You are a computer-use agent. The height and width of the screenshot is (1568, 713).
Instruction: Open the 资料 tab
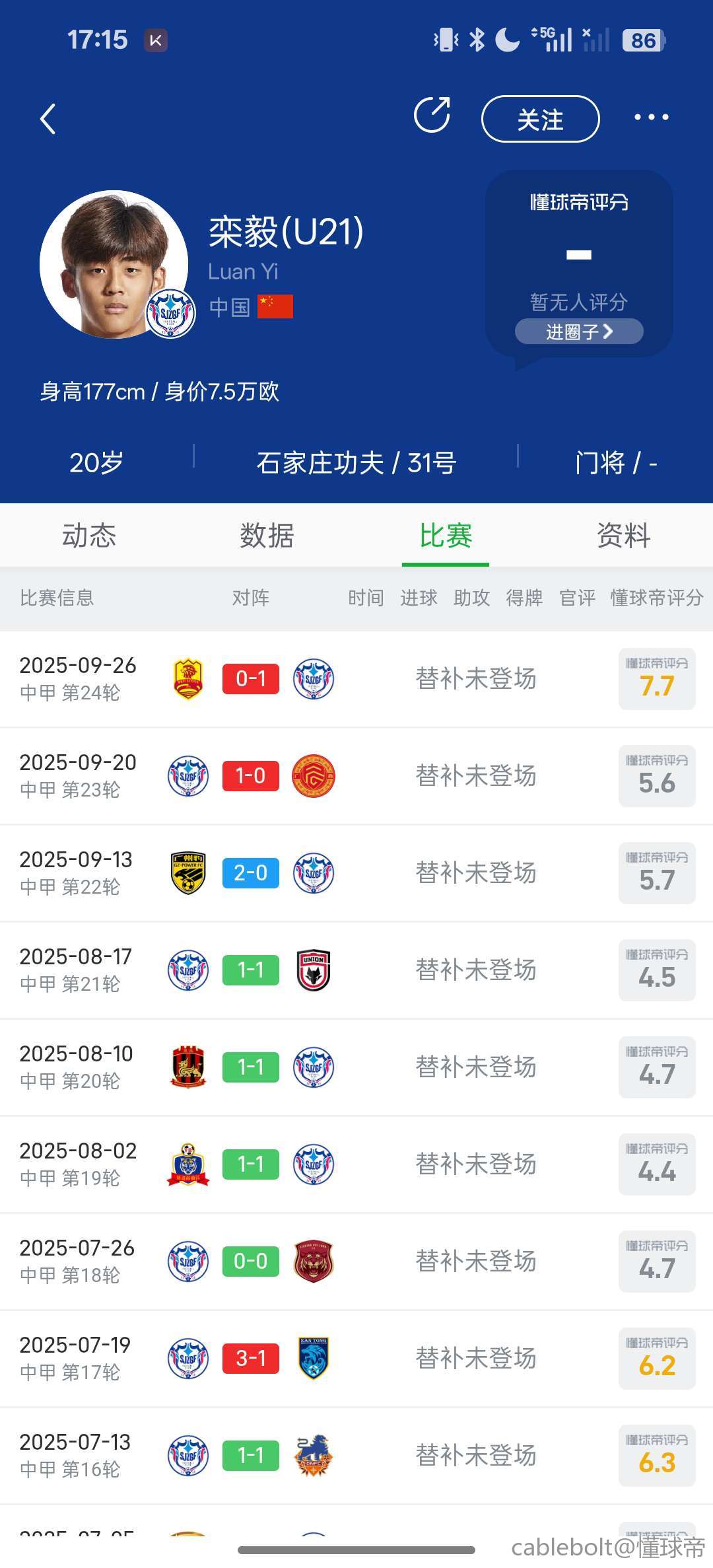(x=623, y=535)
